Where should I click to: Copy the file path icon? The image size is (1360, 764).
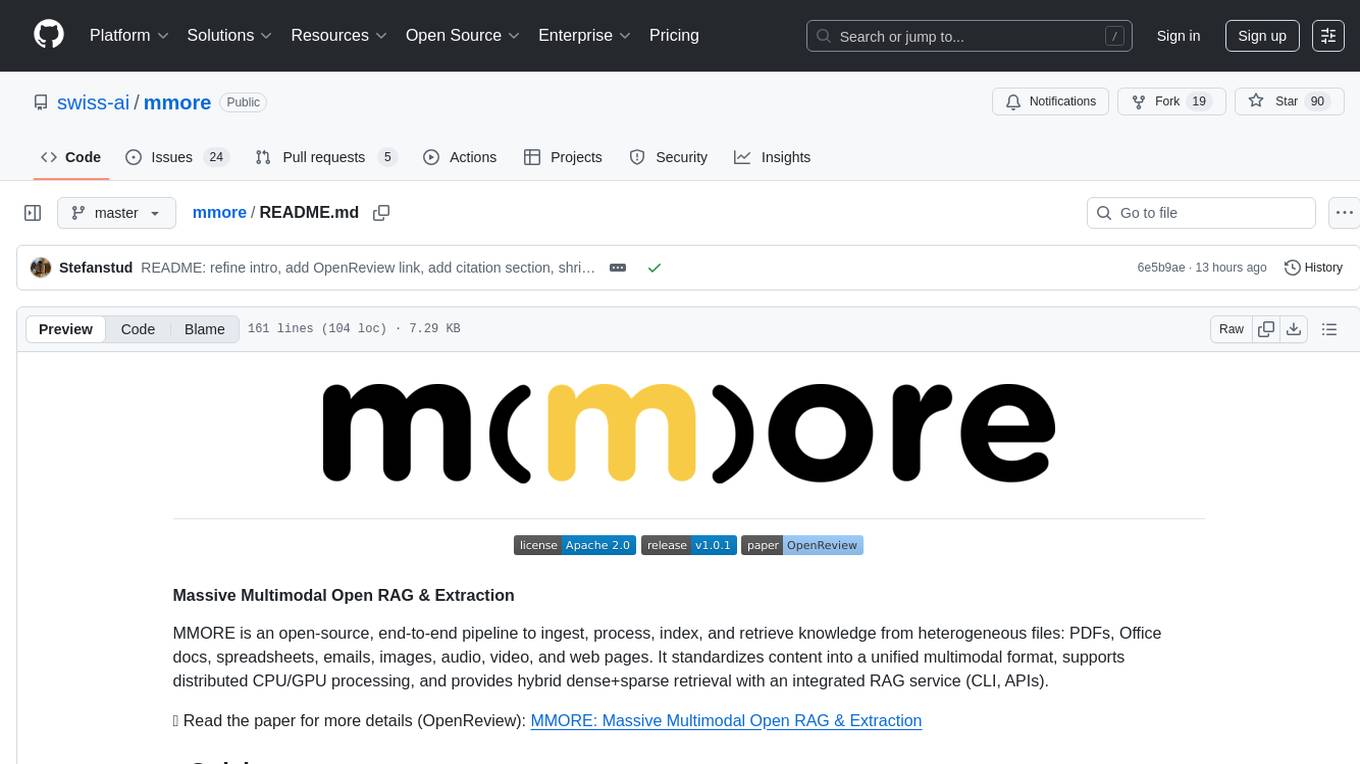[381, 213]
